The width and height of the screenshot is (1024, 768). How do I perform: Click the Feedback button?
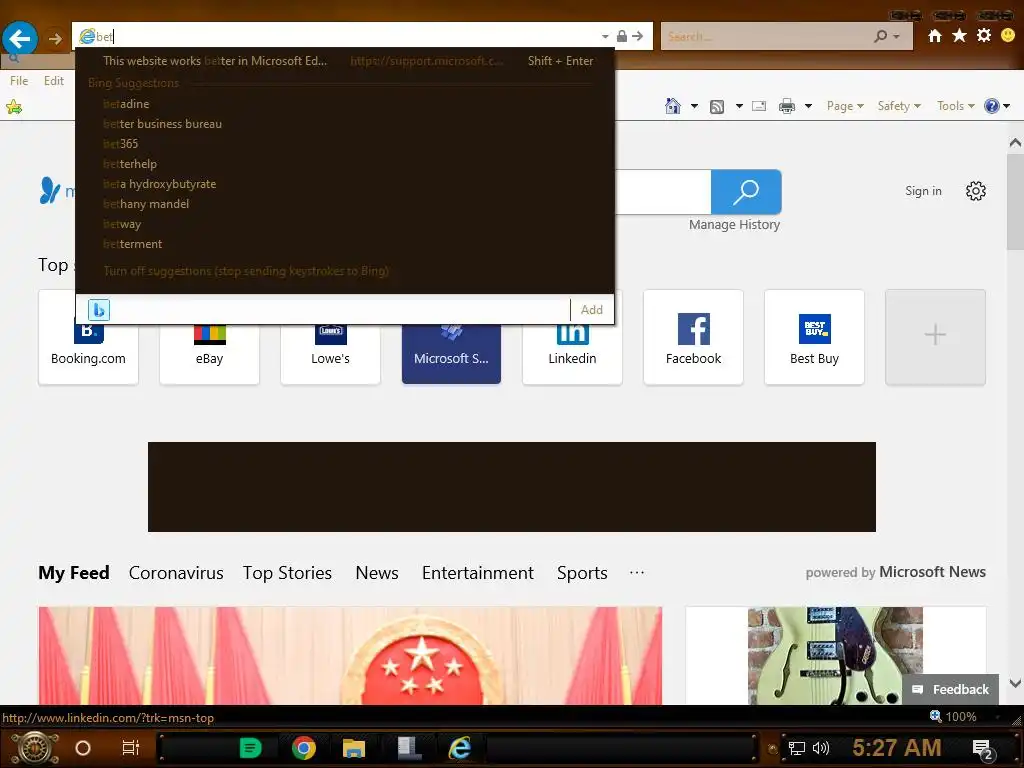[950, 690]
